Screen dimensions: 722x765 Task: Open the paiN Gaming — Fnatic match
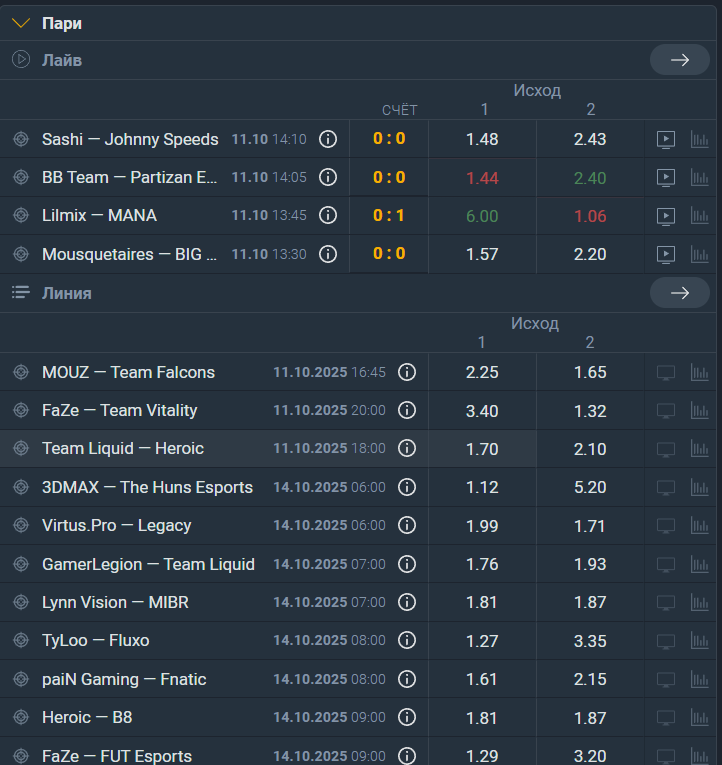(124, 679)
